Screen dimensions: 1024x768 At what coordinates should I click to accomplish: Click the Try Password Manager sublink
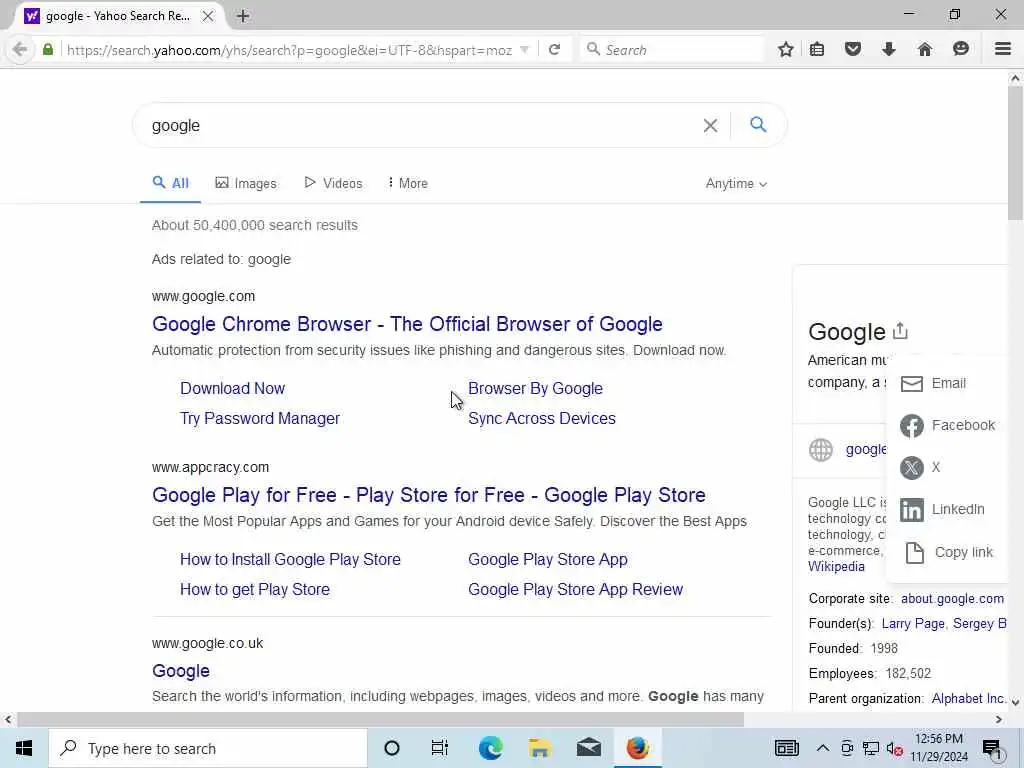[x=260, y=419]
